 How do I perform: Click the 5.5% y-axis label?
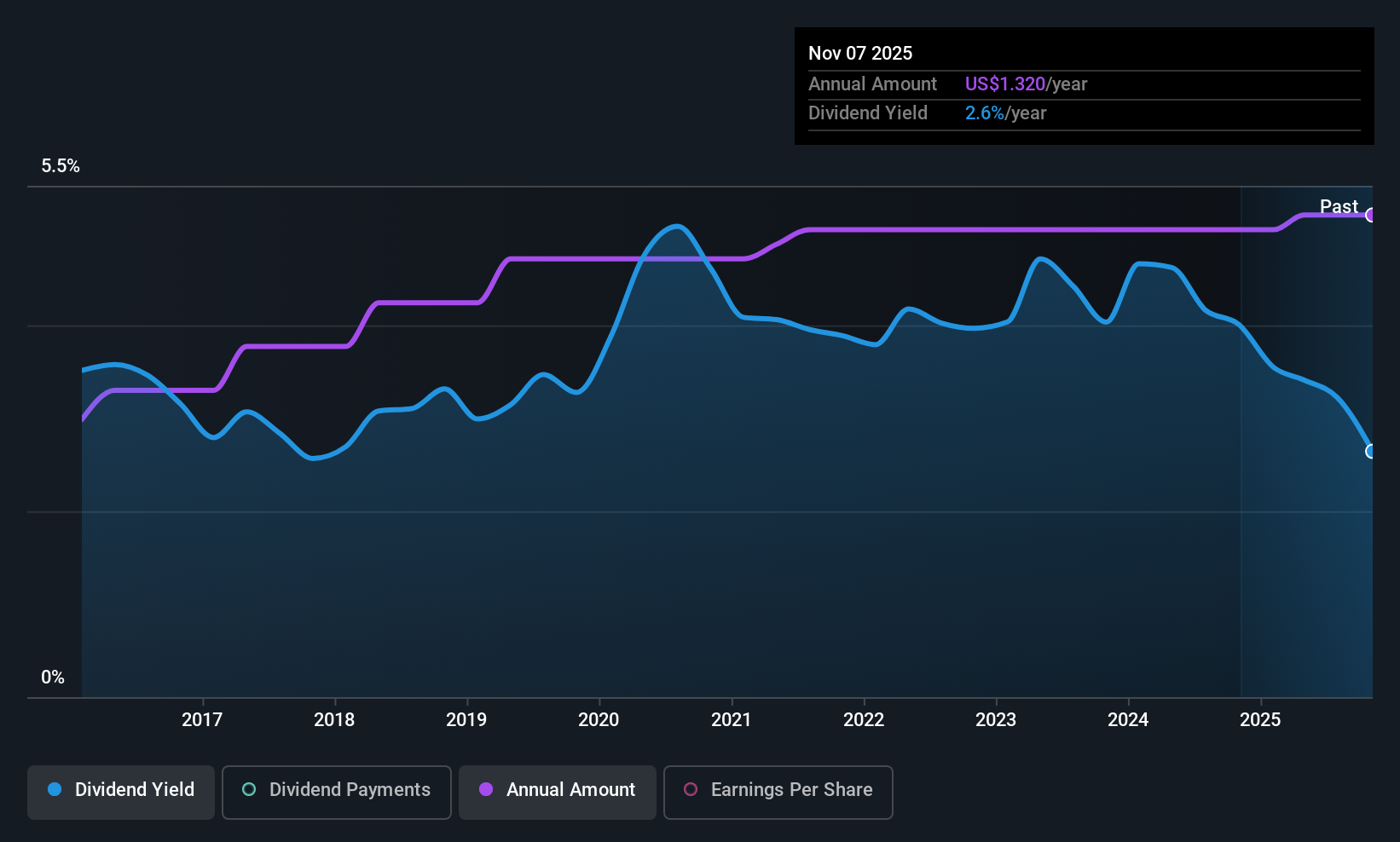click(x=61, y=166)
